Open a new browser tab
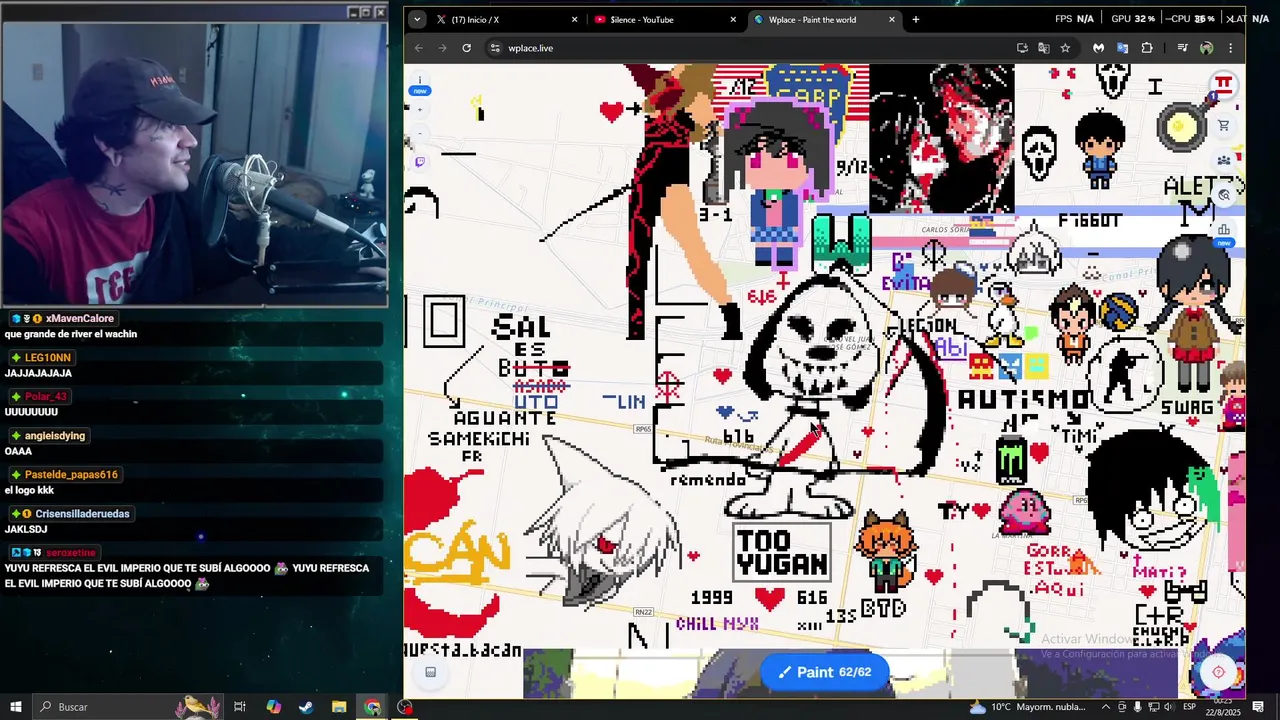Screen dimensions: 1280x720 [915, 19]
